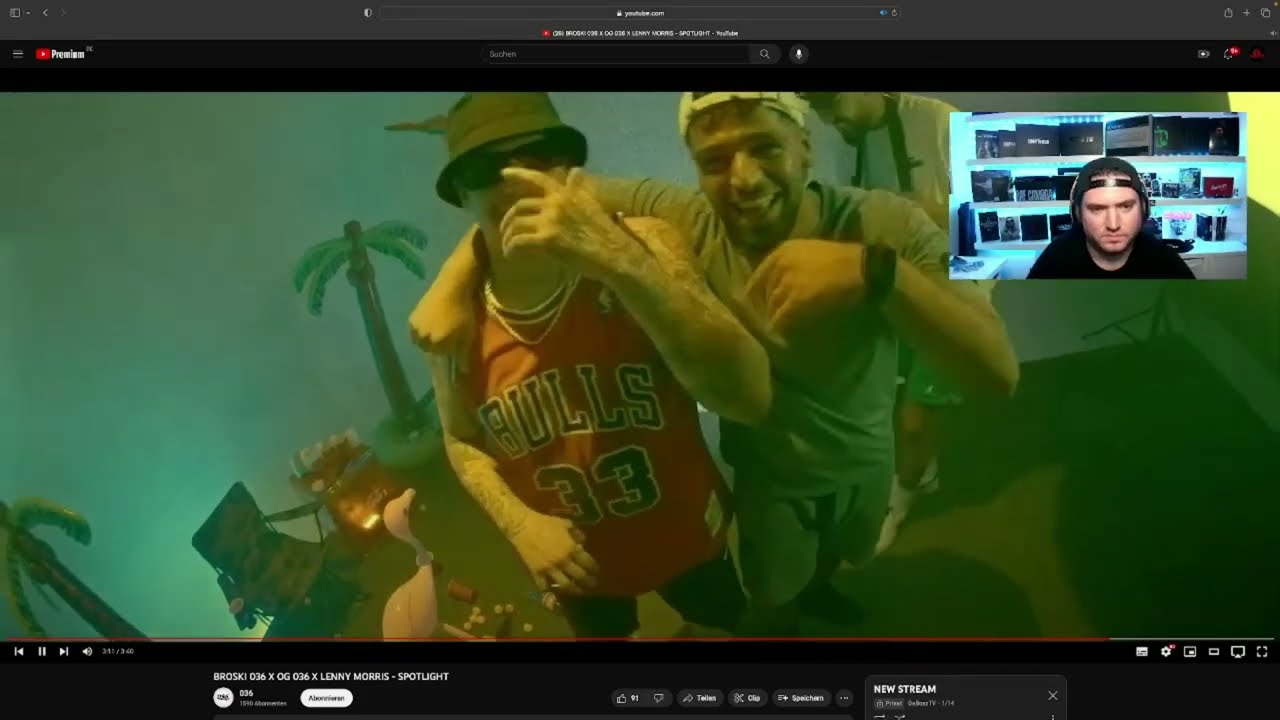Image resolution: width=1280 pixels, height=720 pixels.
Task: Reload the page via address bar
Action: (893, 13)
